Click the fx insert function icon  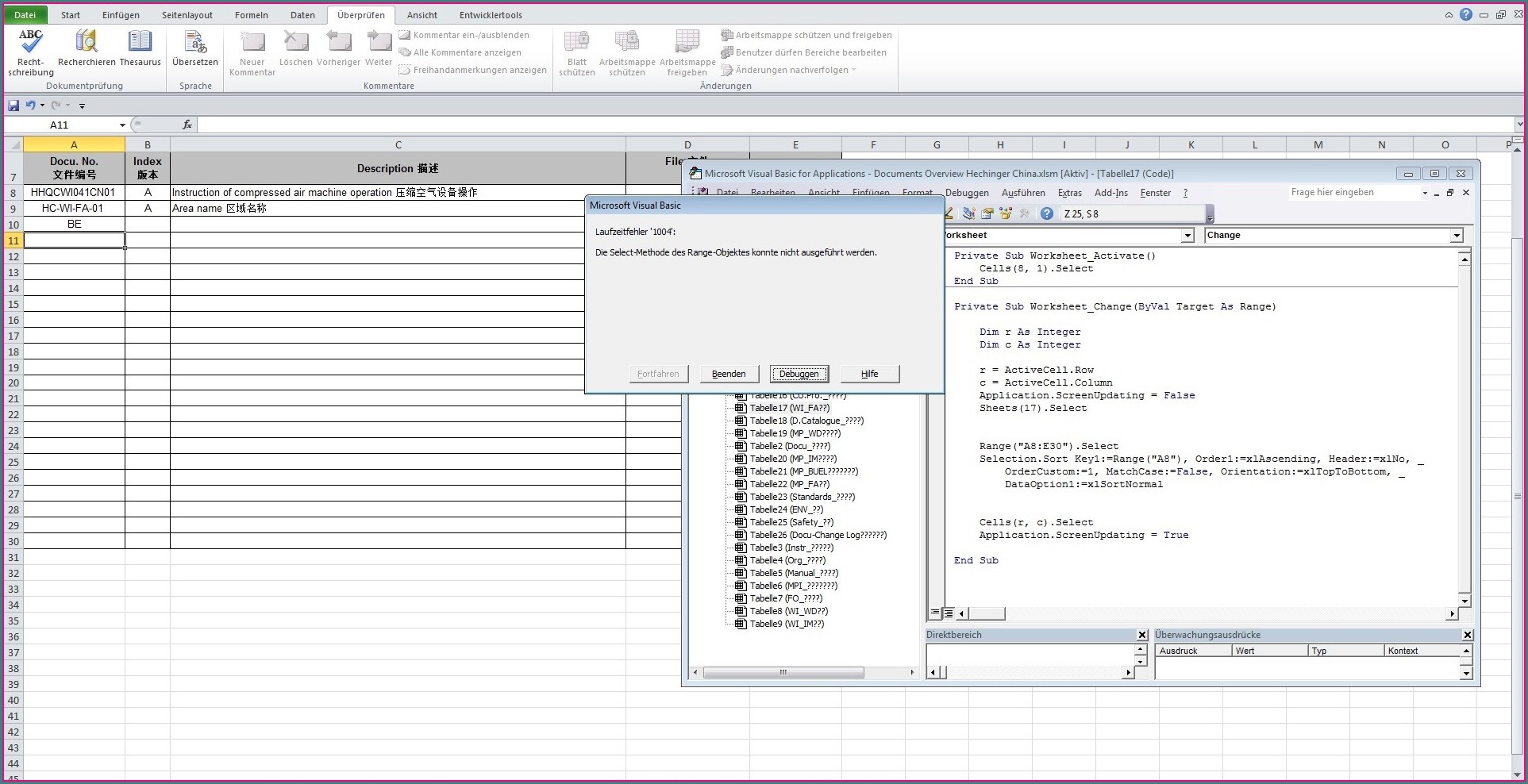[x=187, y=125]
